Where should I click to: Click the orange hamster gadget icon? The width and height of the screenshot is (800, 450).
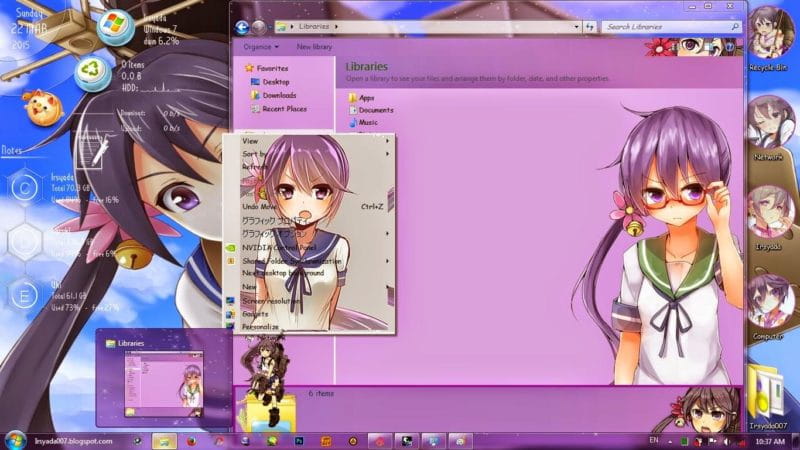coord(44,108)
